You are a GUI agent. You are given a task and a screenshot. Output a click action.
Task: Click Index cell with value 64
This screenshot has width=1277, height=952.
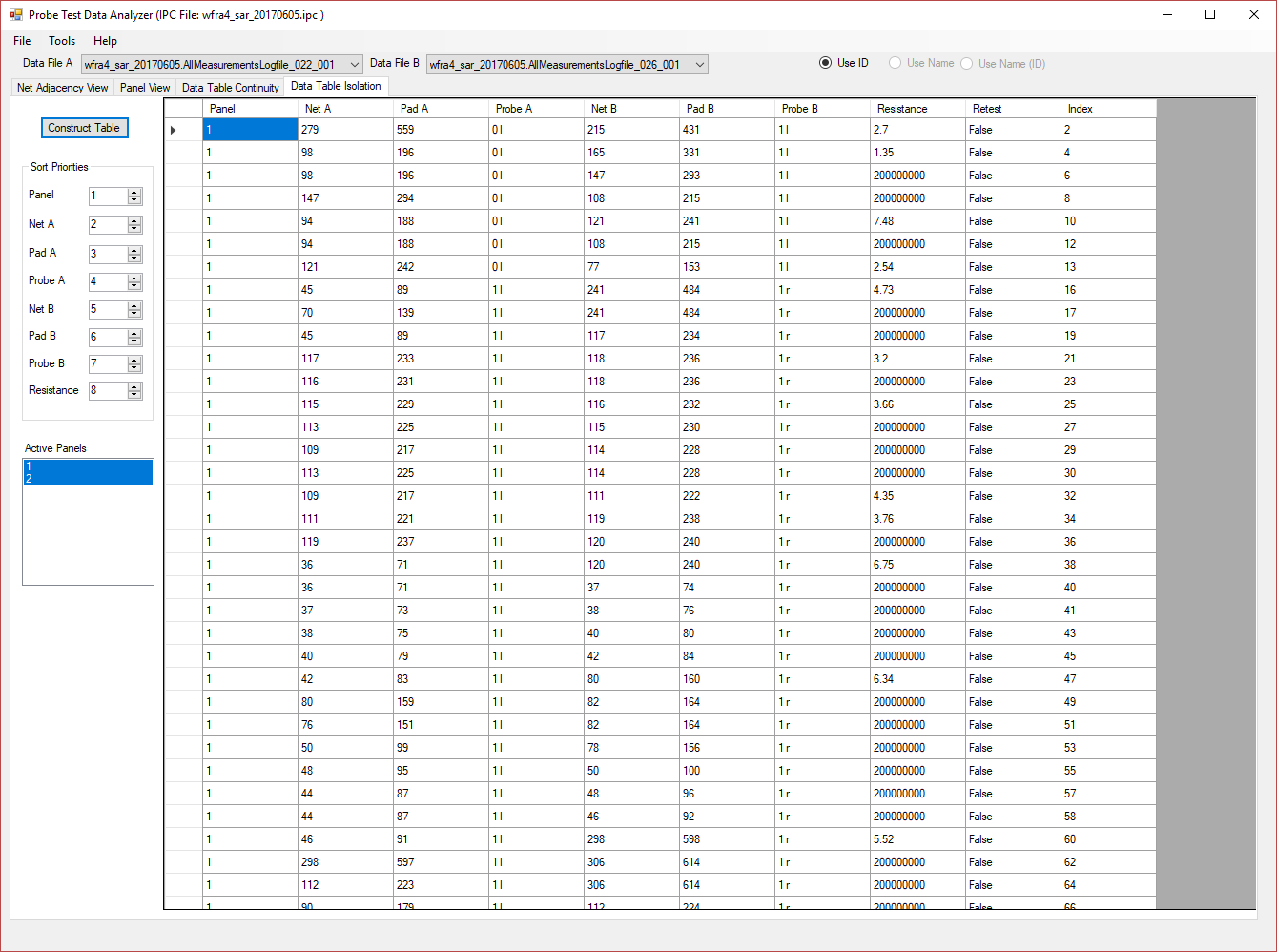[x=1108, y=885]
